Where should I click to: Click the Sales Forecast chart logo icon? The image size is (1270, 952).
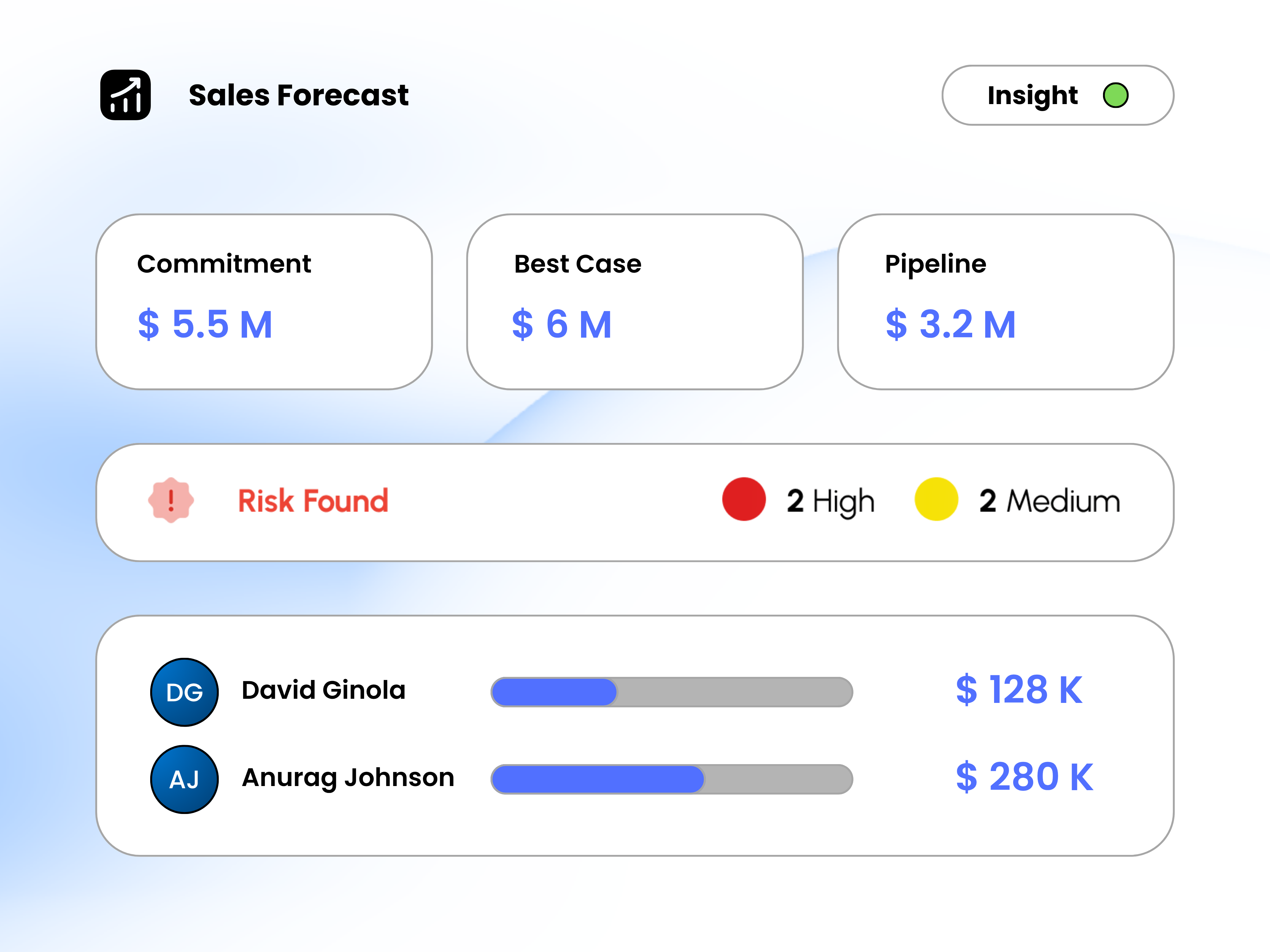125,95
